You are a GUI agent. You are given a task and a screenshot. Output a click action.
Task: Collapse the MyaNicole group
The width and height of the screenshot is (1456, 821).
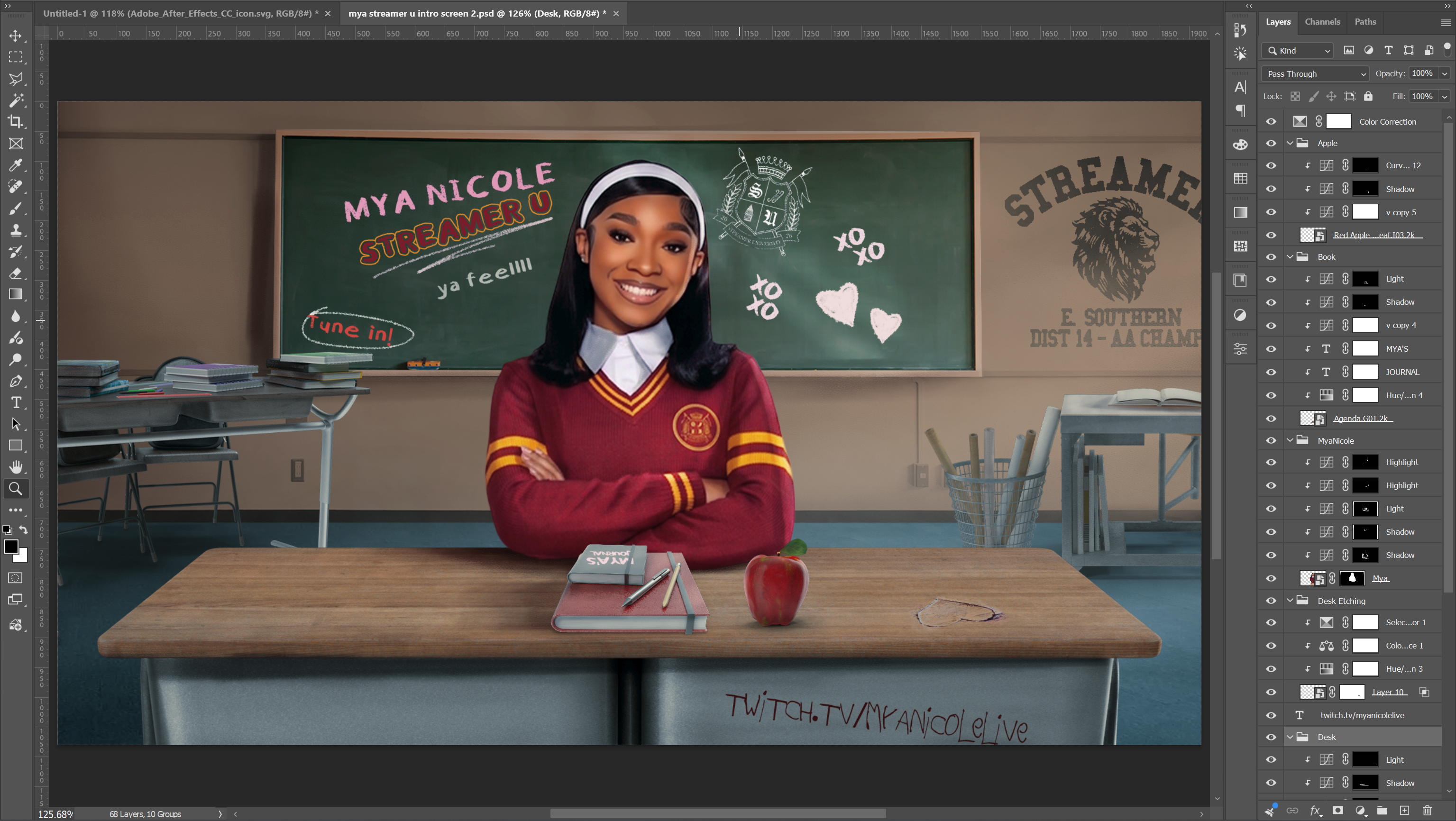1290,441
